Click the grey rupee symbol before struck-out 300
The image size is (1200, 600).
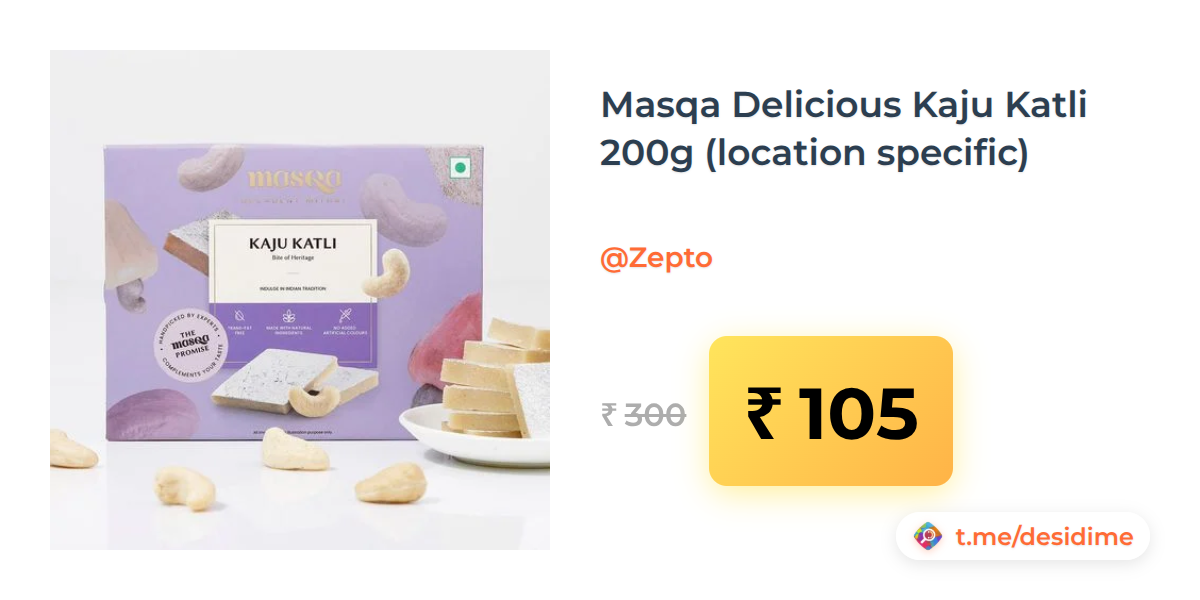609,414
